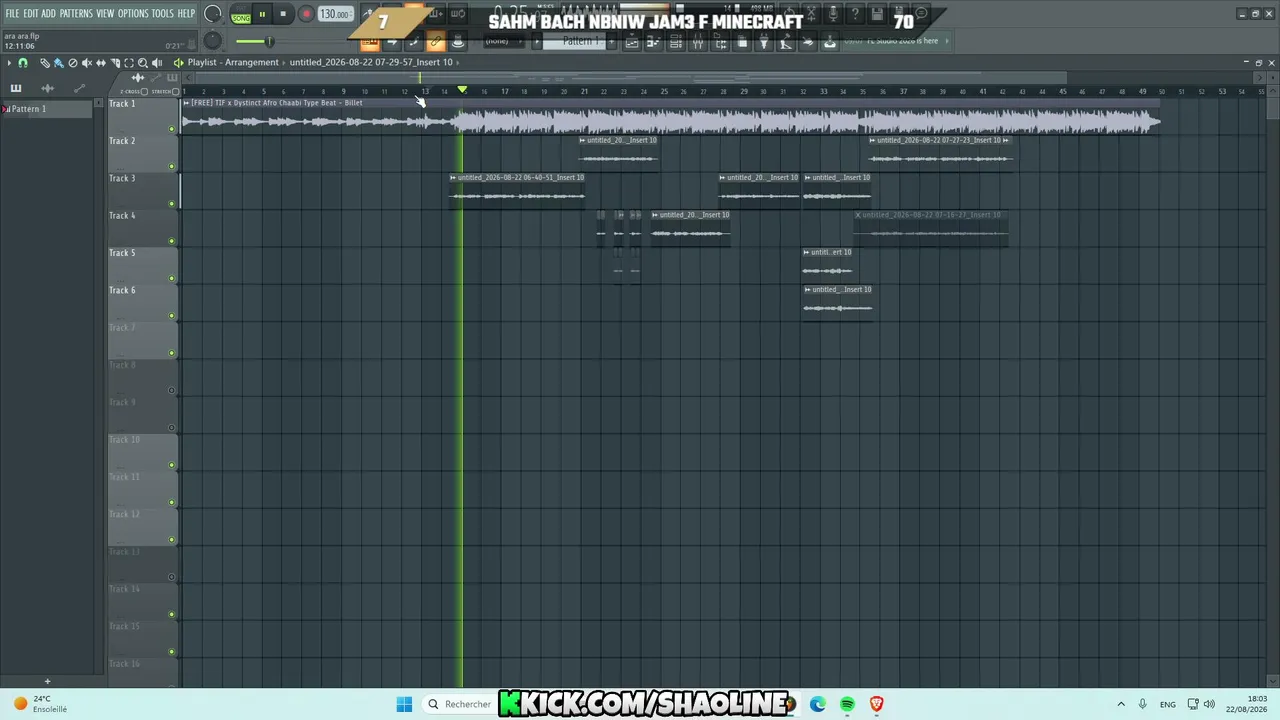Enable the STRETCH checkbox
Screen dimensions: 1280x720
[175, 92]
